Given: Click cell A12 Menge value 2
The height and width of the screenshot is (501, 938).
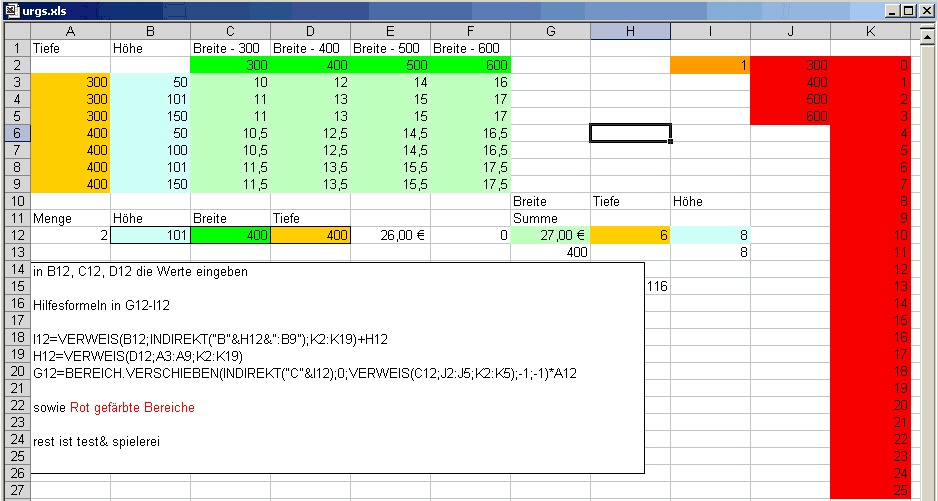Looking at the screenshot, I should coord(71,235).
